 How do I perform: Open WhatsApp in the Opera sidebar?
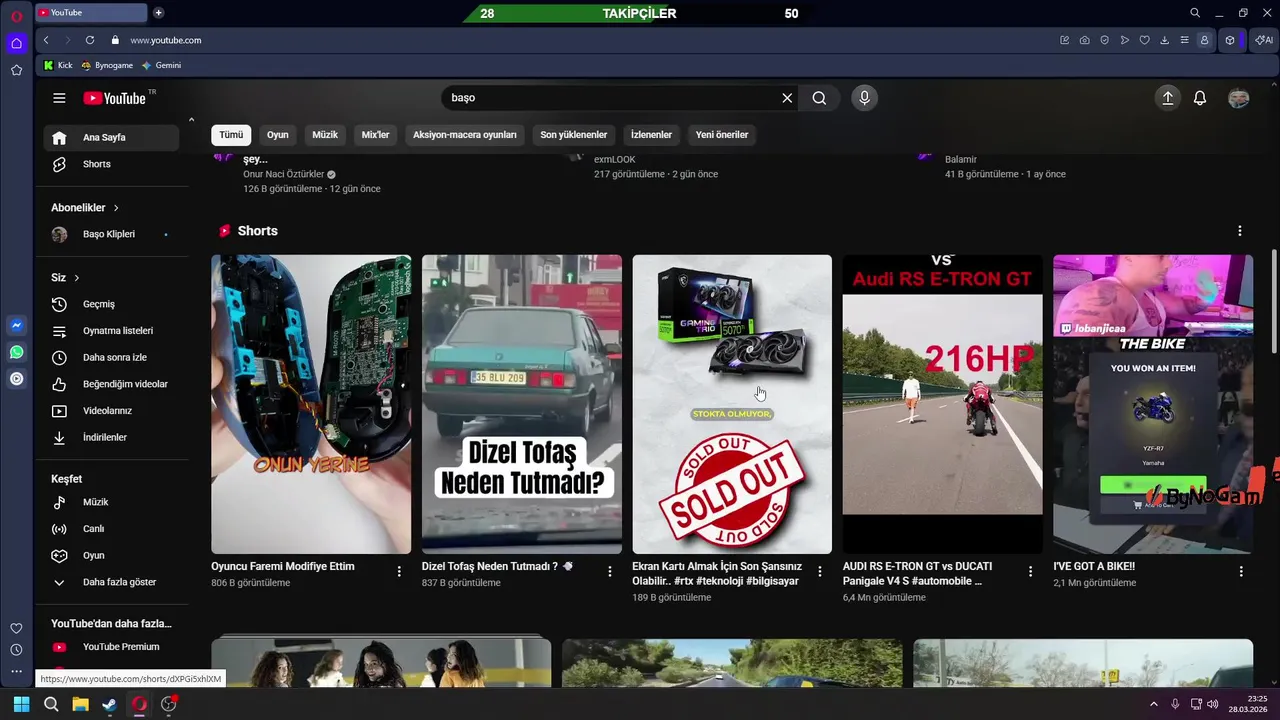tap(16, 352)
